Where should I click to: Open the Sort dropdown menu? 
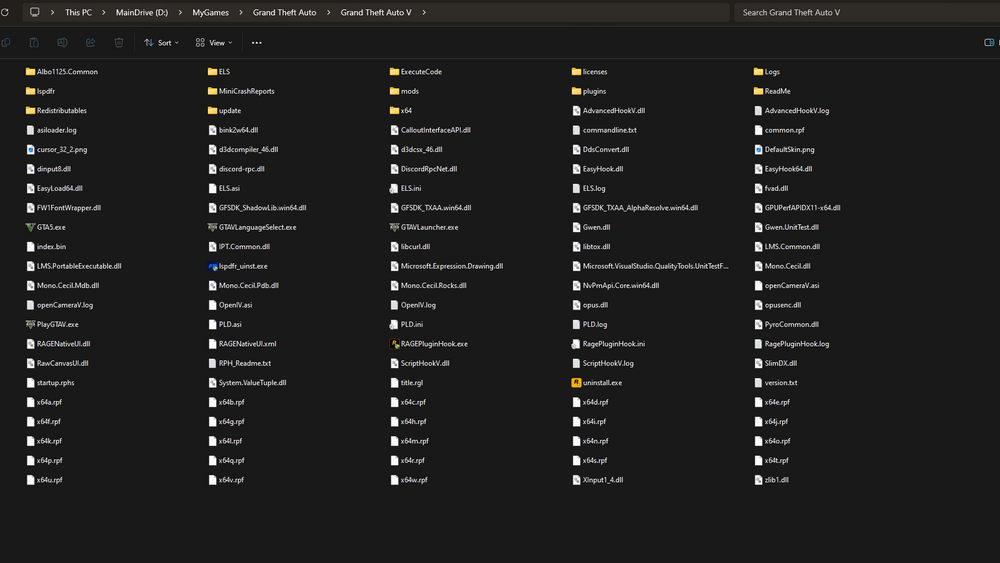click(x=161, y=43)
